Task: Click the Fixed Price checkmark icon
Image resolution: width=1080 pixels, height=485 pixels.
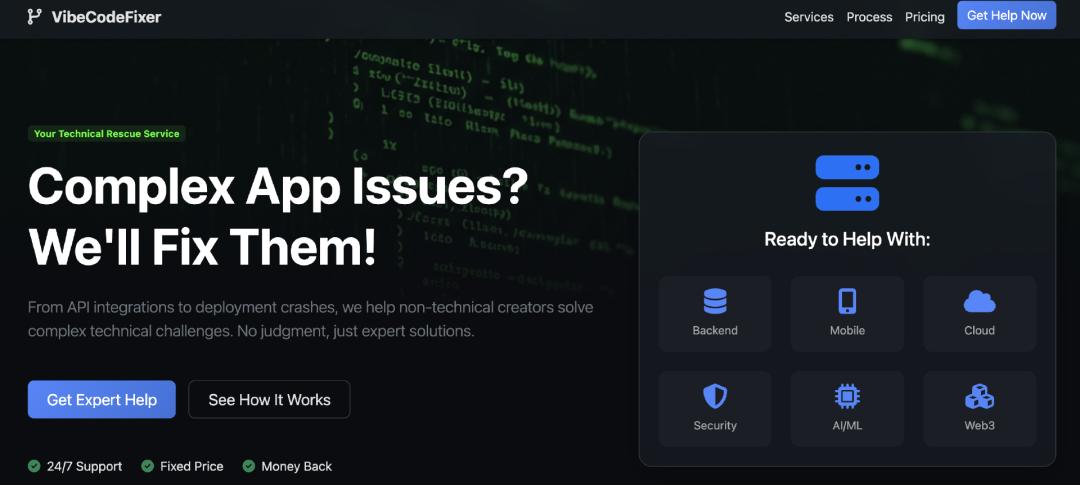Action: [148, 466]
